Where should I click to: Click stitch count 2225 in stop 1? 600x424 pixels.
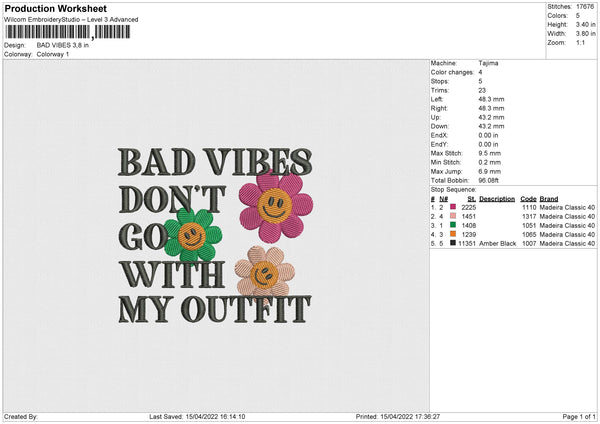point(469,207)
